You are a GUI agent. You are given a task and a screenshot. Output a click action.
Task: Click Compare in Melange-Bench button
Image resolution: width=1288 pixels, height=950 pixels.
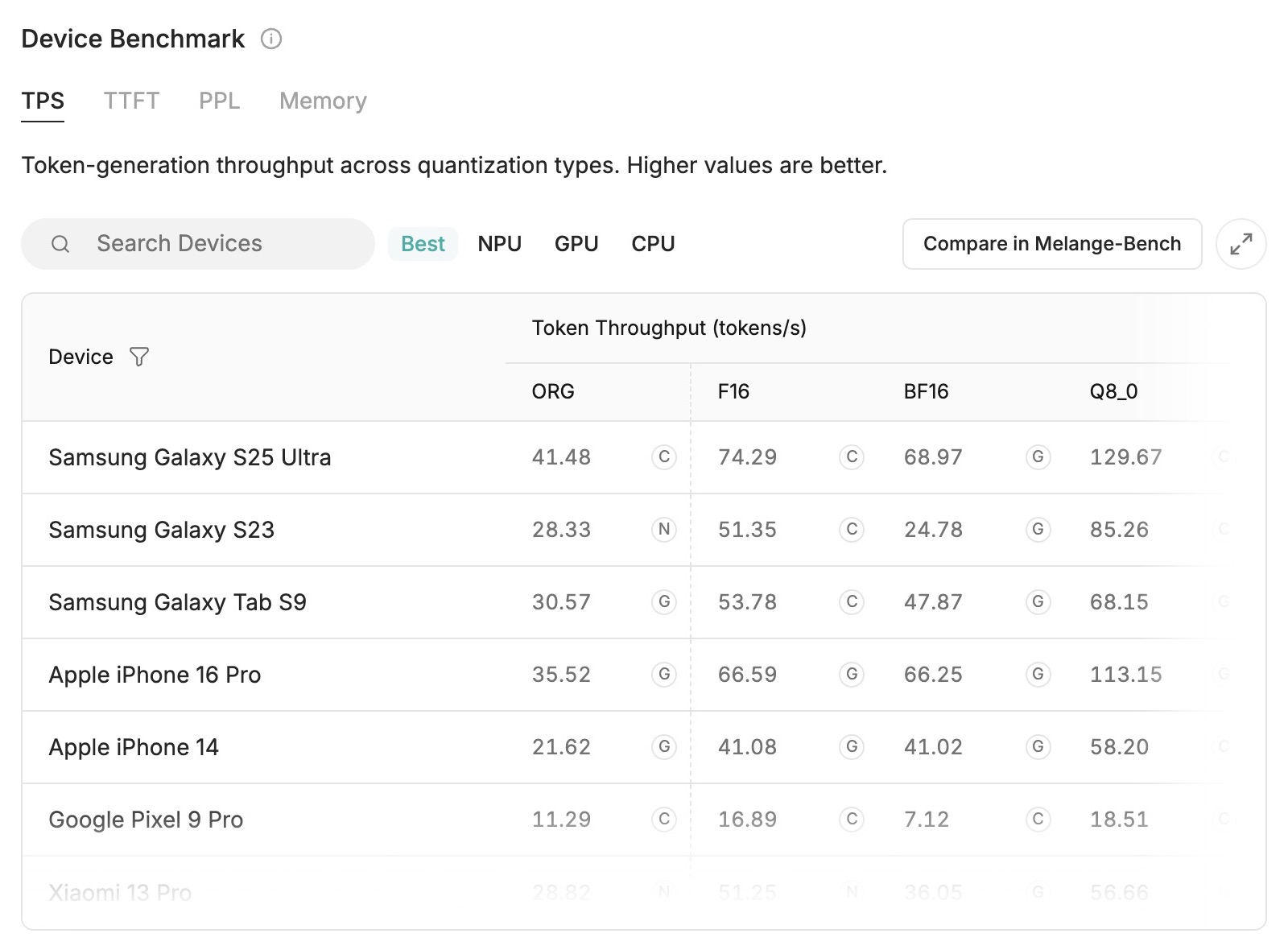[x=1052, y=244]
